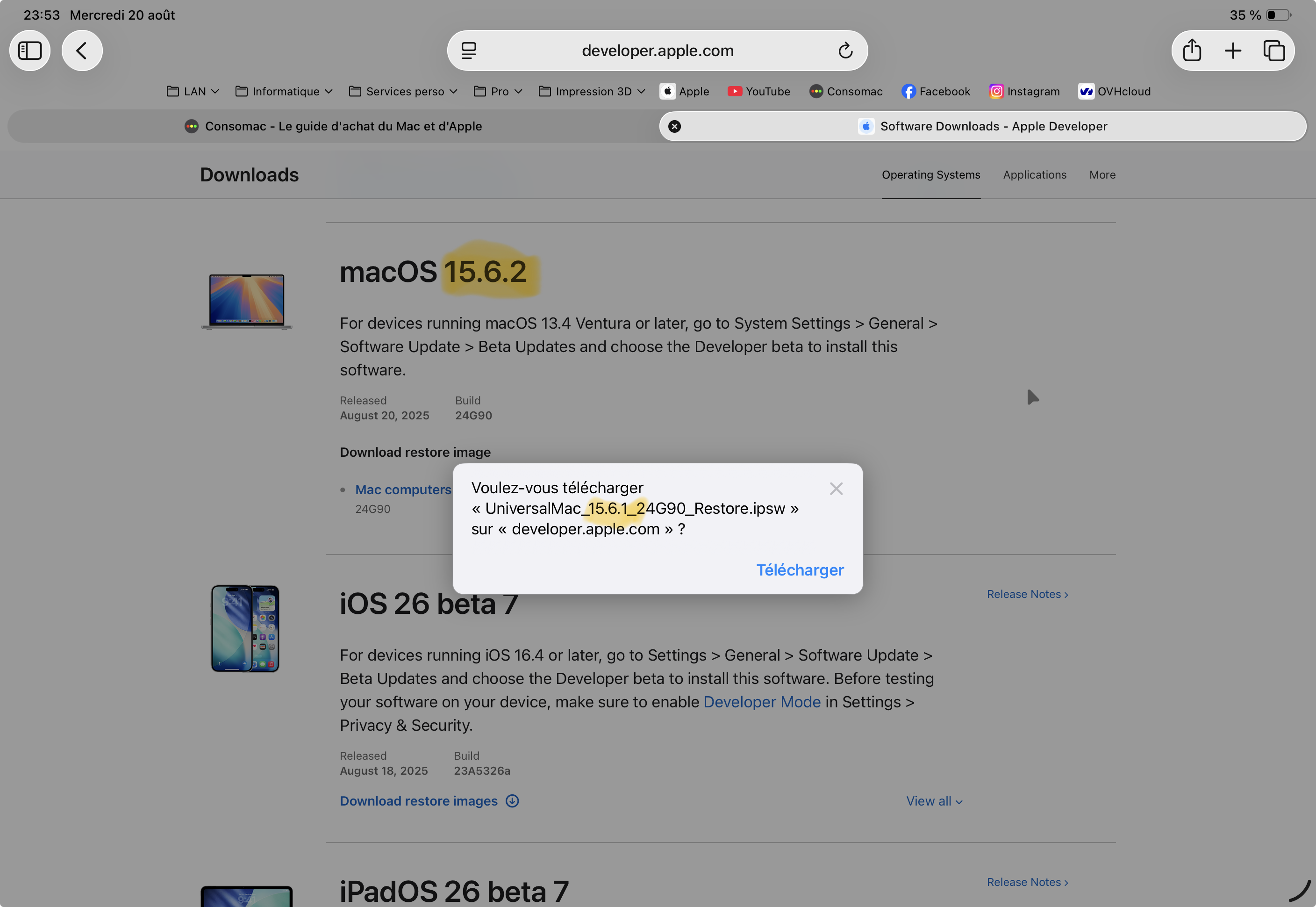Expand View all under iOS 26
The height and width of the screenshot is (907, 1316).
934,801
